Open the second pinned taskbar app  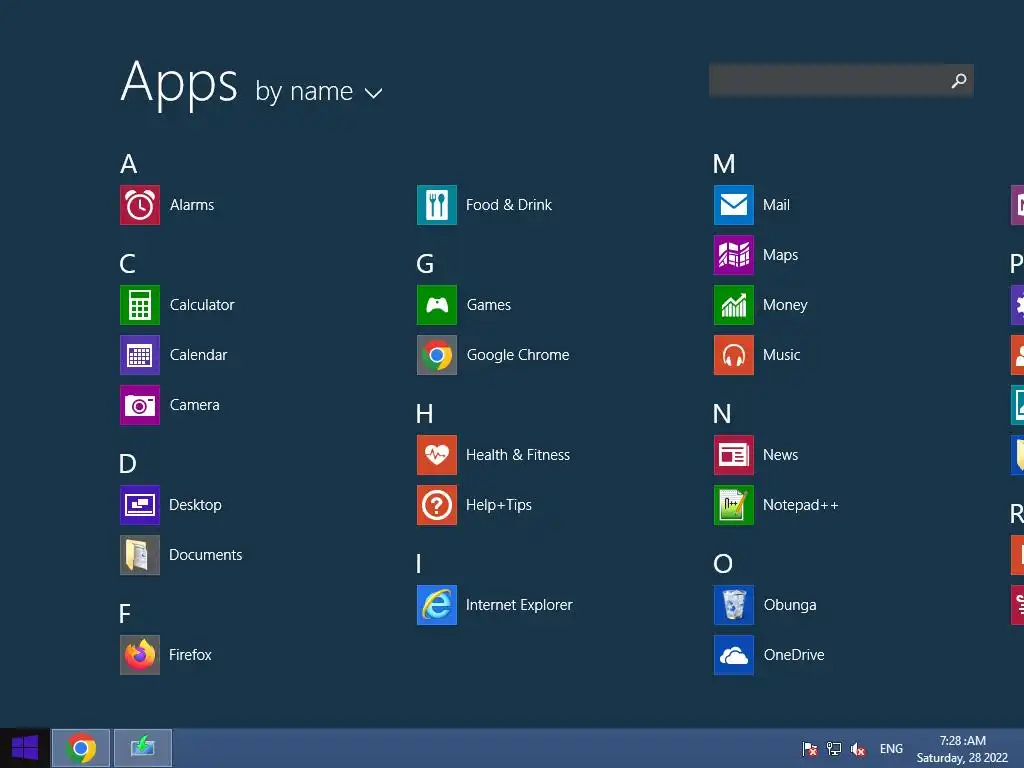143,748
